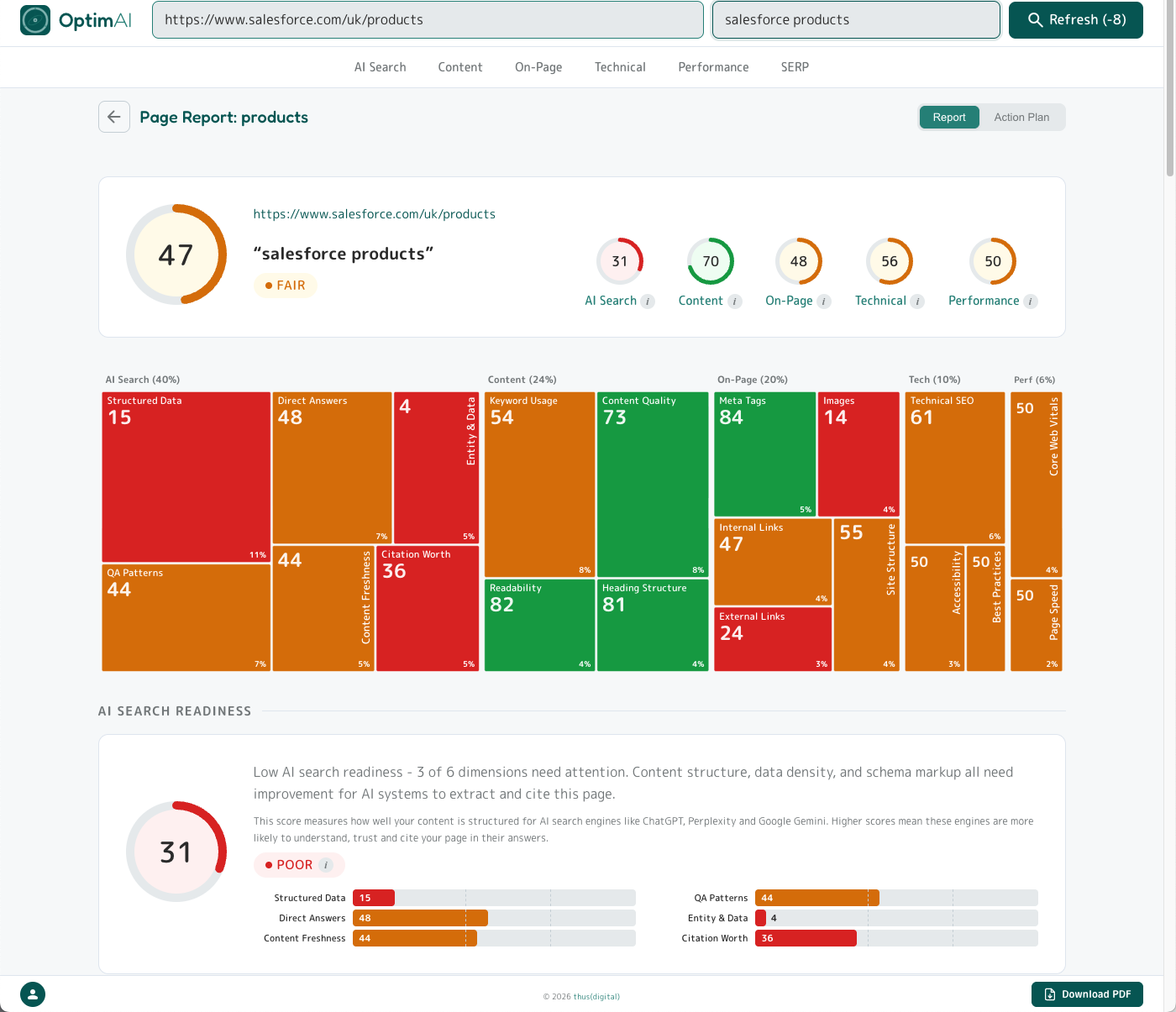
Task: Click the FAIR rating badge
Action: (x=286, y=286)
